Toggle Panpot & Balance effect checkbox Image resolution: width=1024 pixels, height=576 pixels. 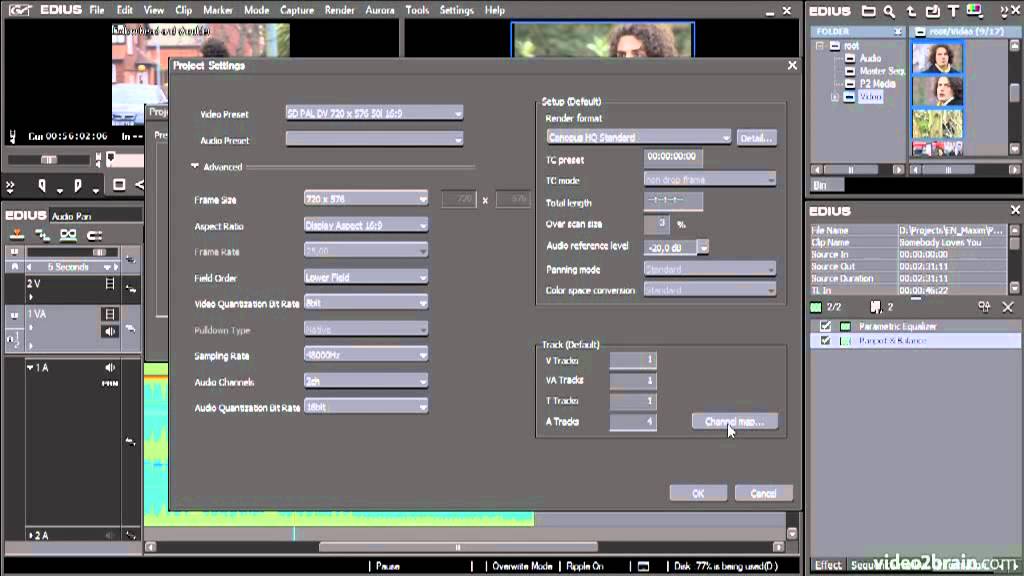pyautogui.click(x=825, y=341)
